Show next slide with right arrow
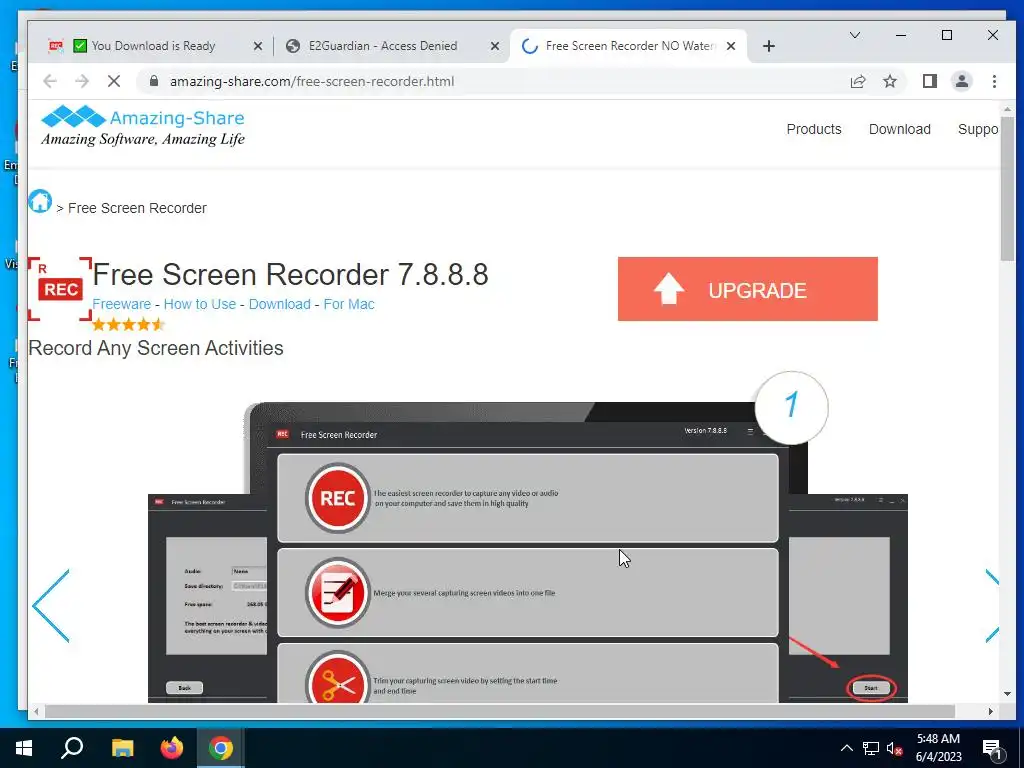Image resolution: width=1024 pixels, height=768 pixels. coord(992,606)
